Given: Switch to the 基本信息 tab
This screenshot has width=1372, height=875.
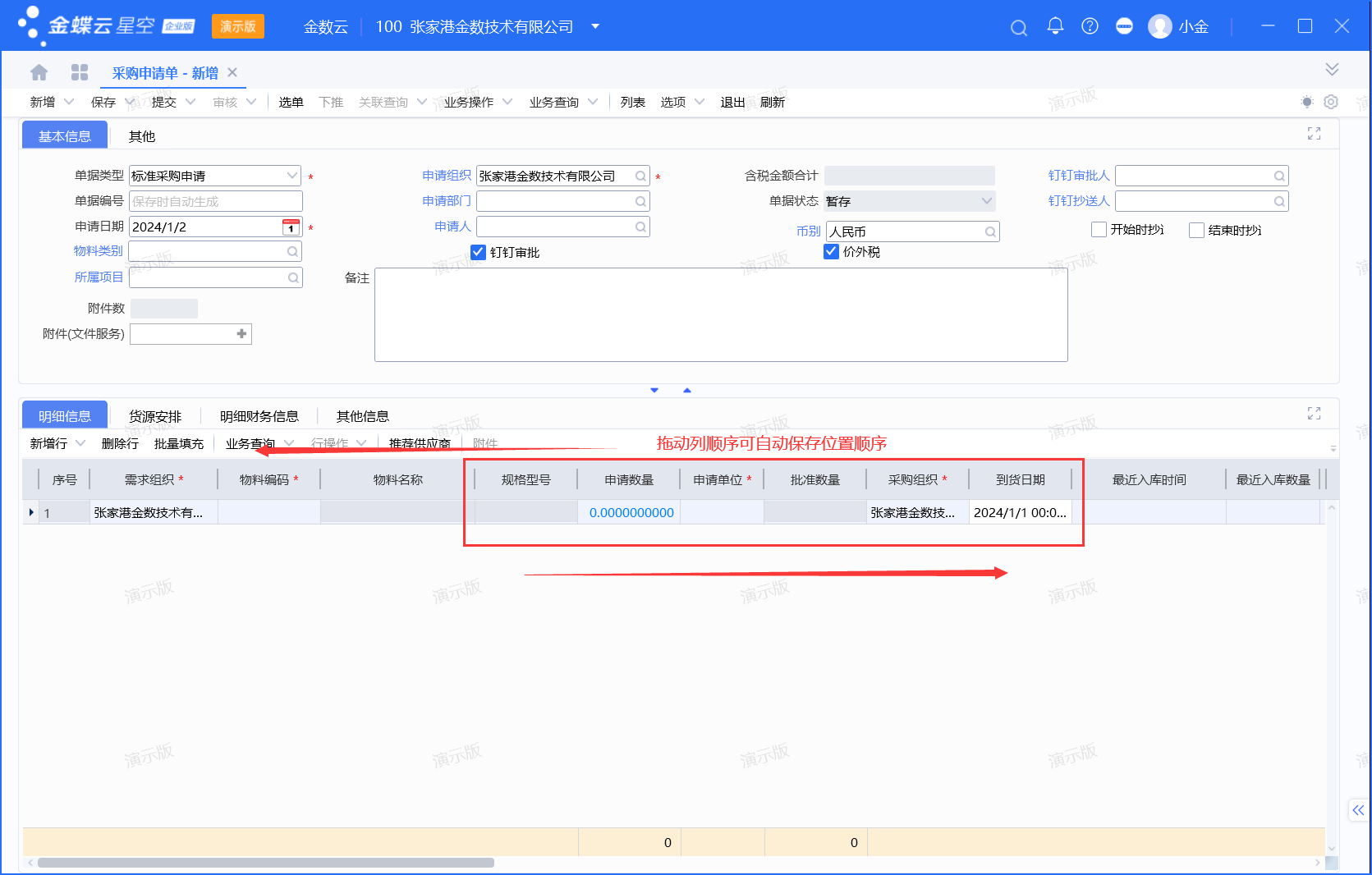Looking at the screenshot, I should (x=65, y=136).
